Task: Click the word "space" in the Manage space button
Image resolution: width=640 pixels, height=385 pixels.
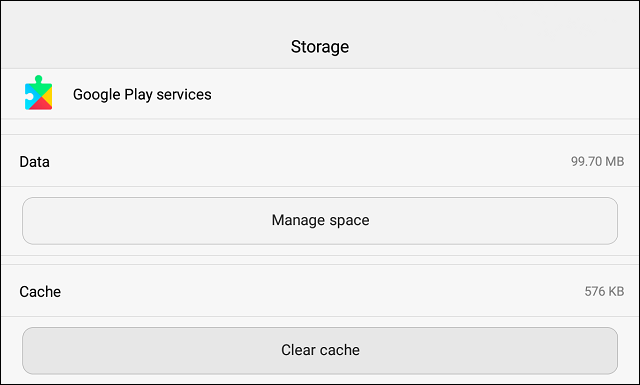Action: click(x=349, y=221)
